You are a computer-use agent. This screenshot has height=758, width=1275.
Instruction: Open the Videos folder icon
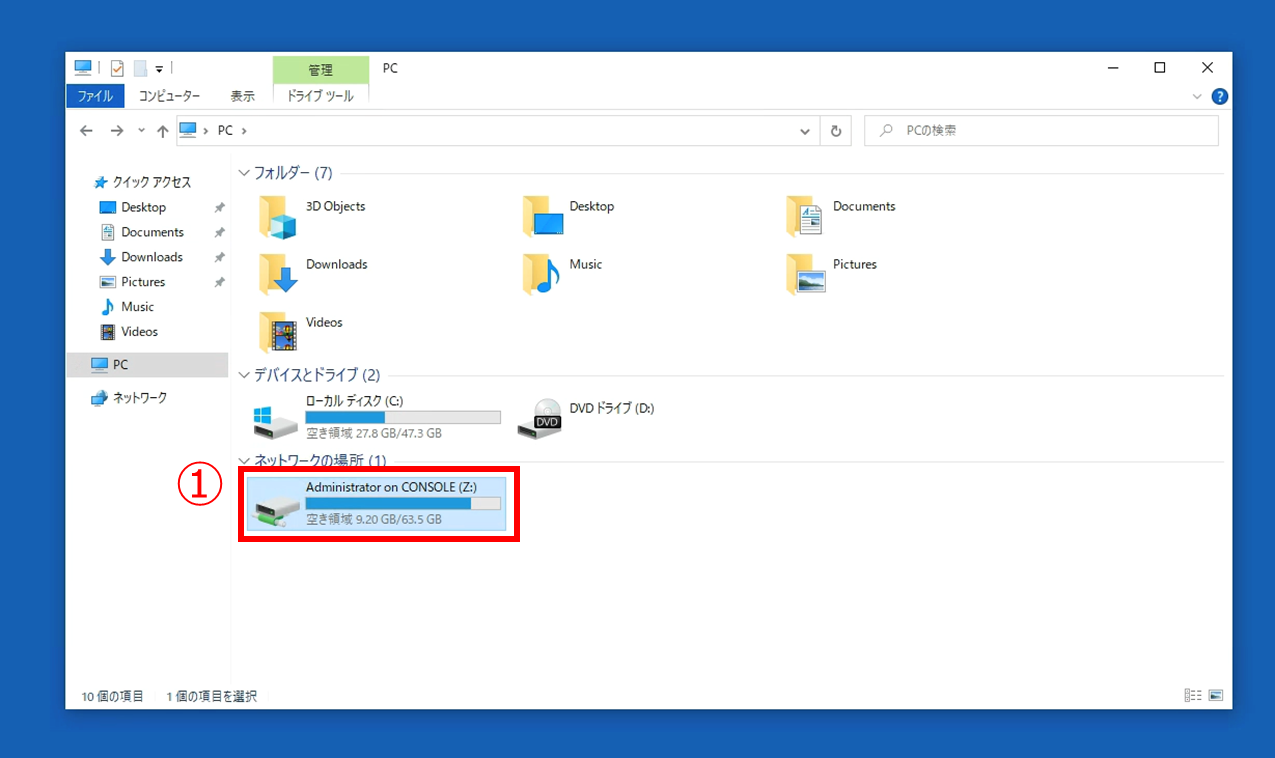[277, 332]
